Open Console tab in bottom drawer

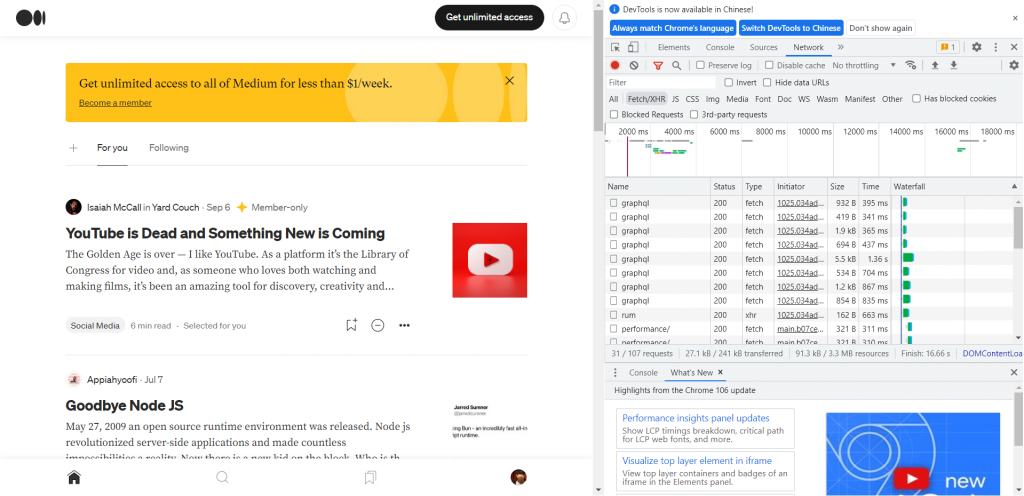click(x=643, y=373)
